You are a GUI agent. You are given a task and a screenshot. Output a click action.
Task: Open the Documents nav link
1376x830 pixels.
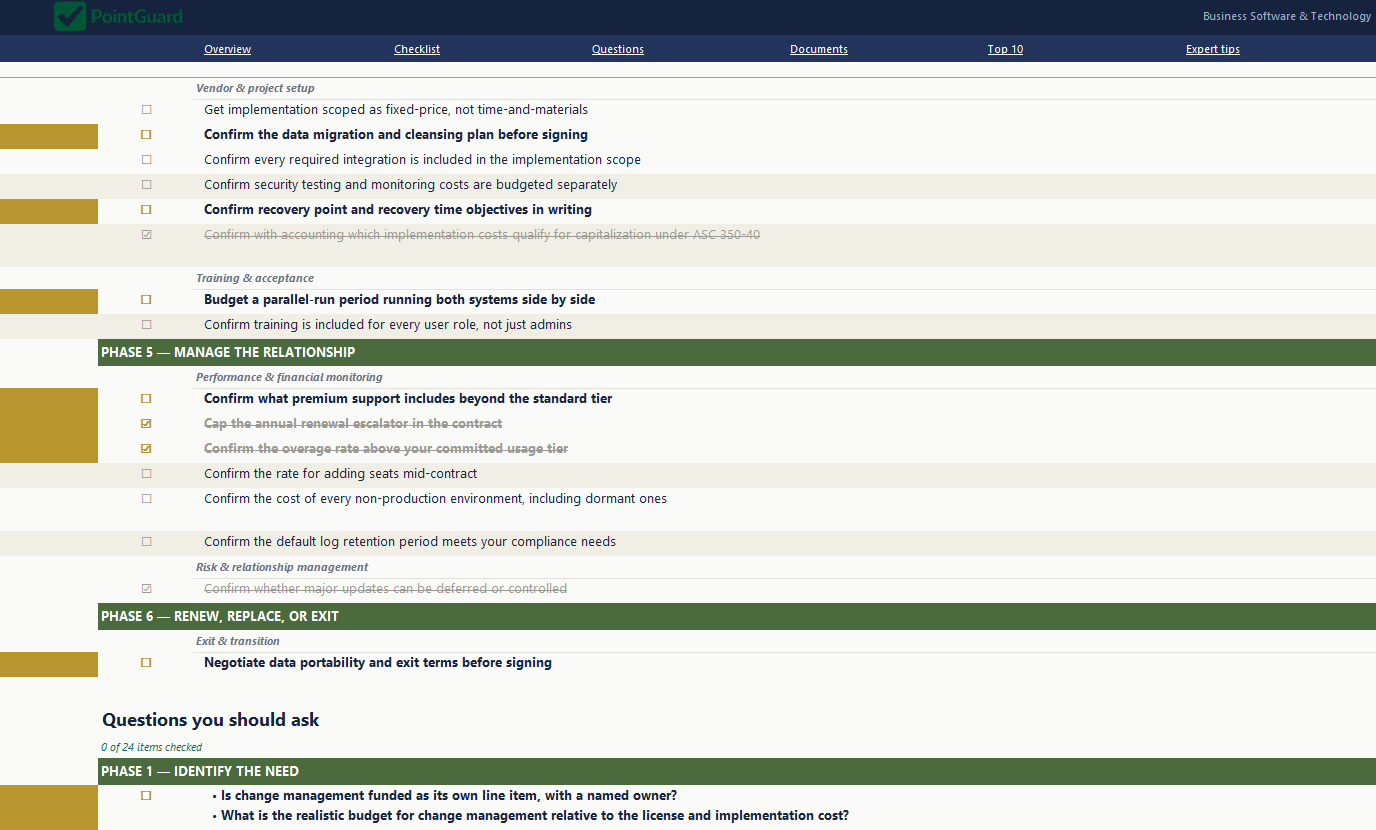(819, 49)
